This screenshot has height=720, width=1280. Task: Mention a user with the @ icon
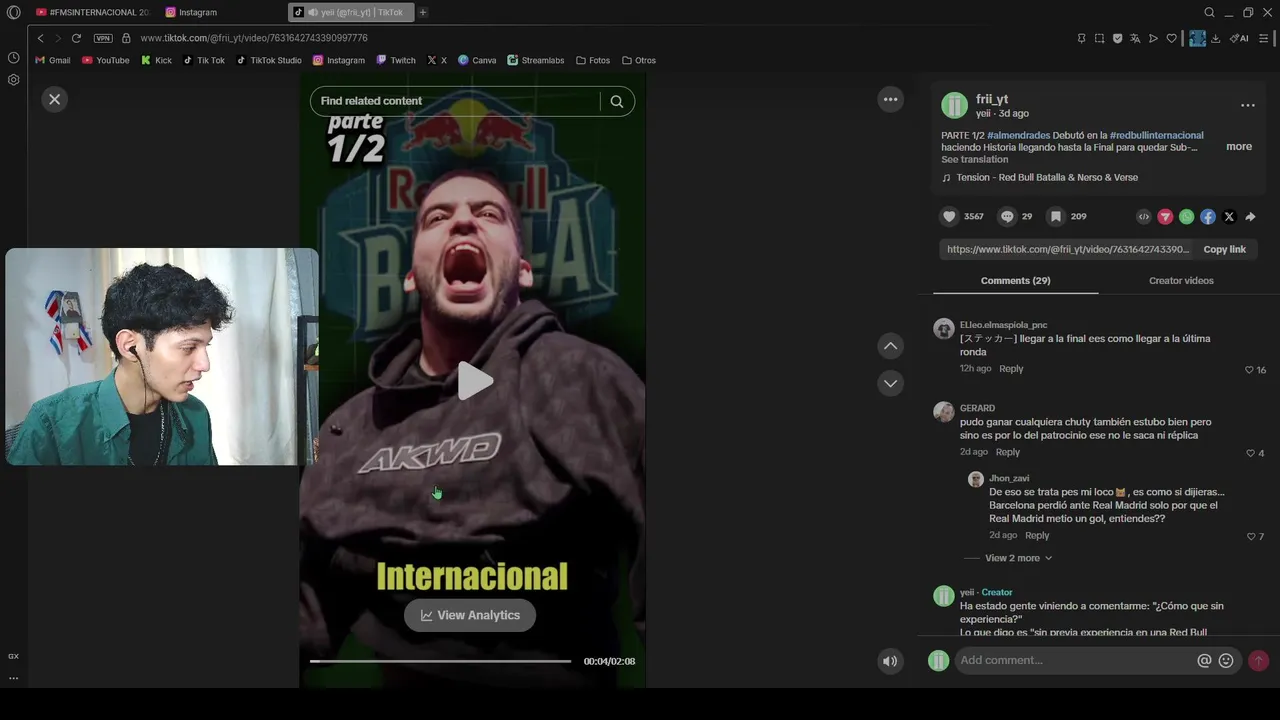click(x=1204, y=661)
